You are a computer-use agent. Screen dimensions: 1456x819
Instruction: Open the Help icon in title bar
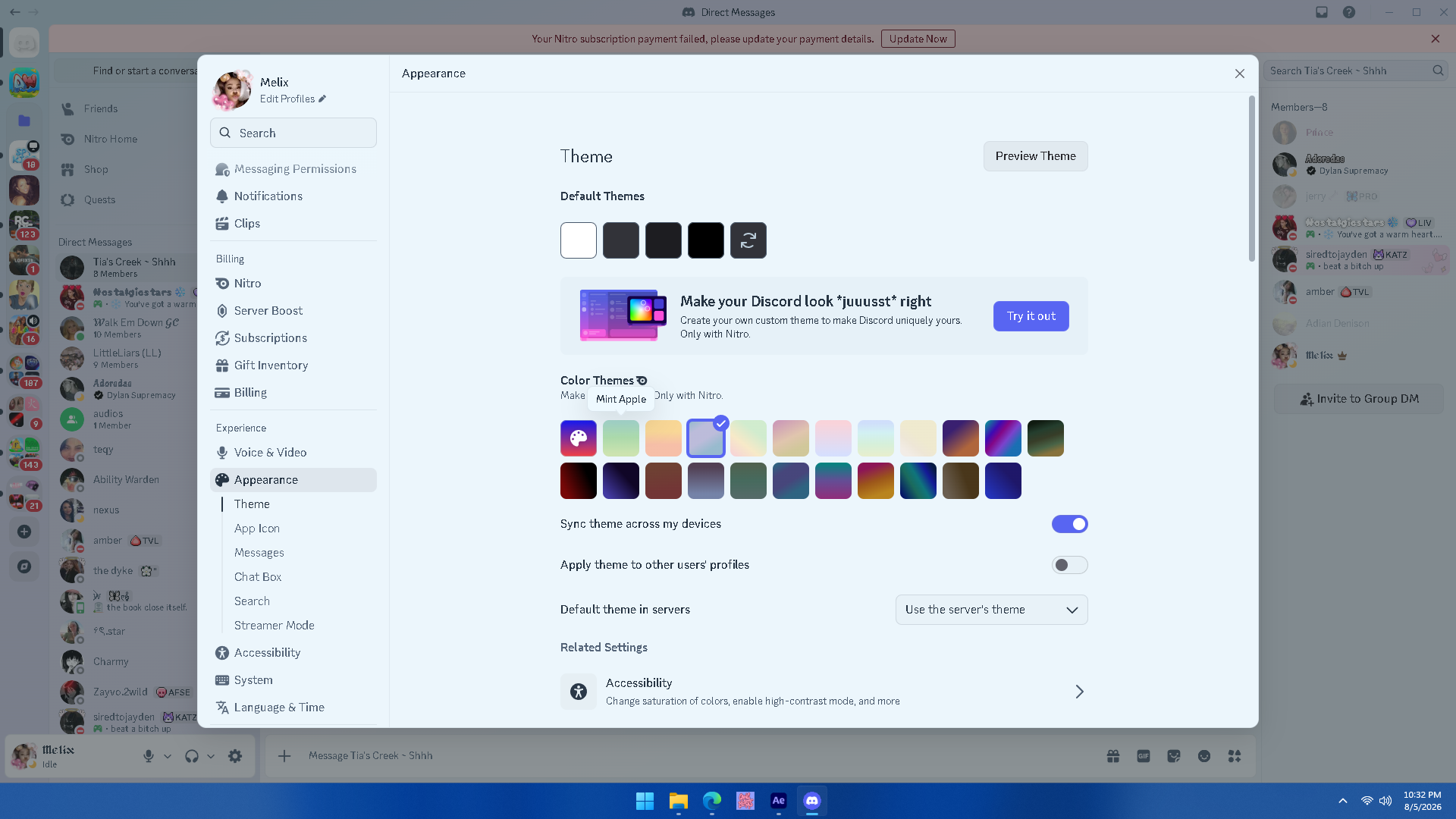click(1349, 12)
